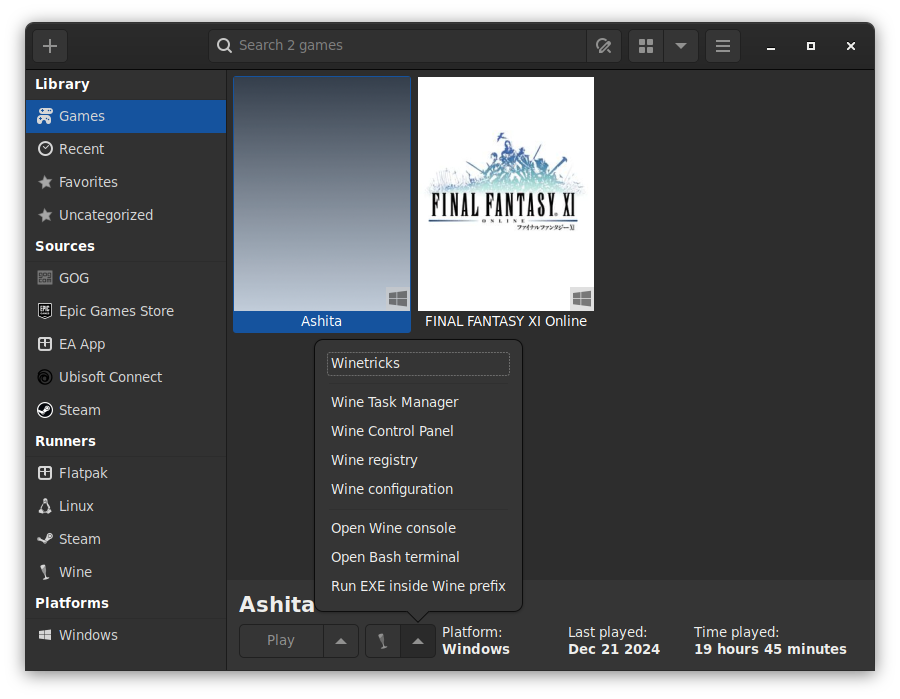Open the Wine runner section
The height and width of the screenshot is (699, 900).
(x=45, y=571)
